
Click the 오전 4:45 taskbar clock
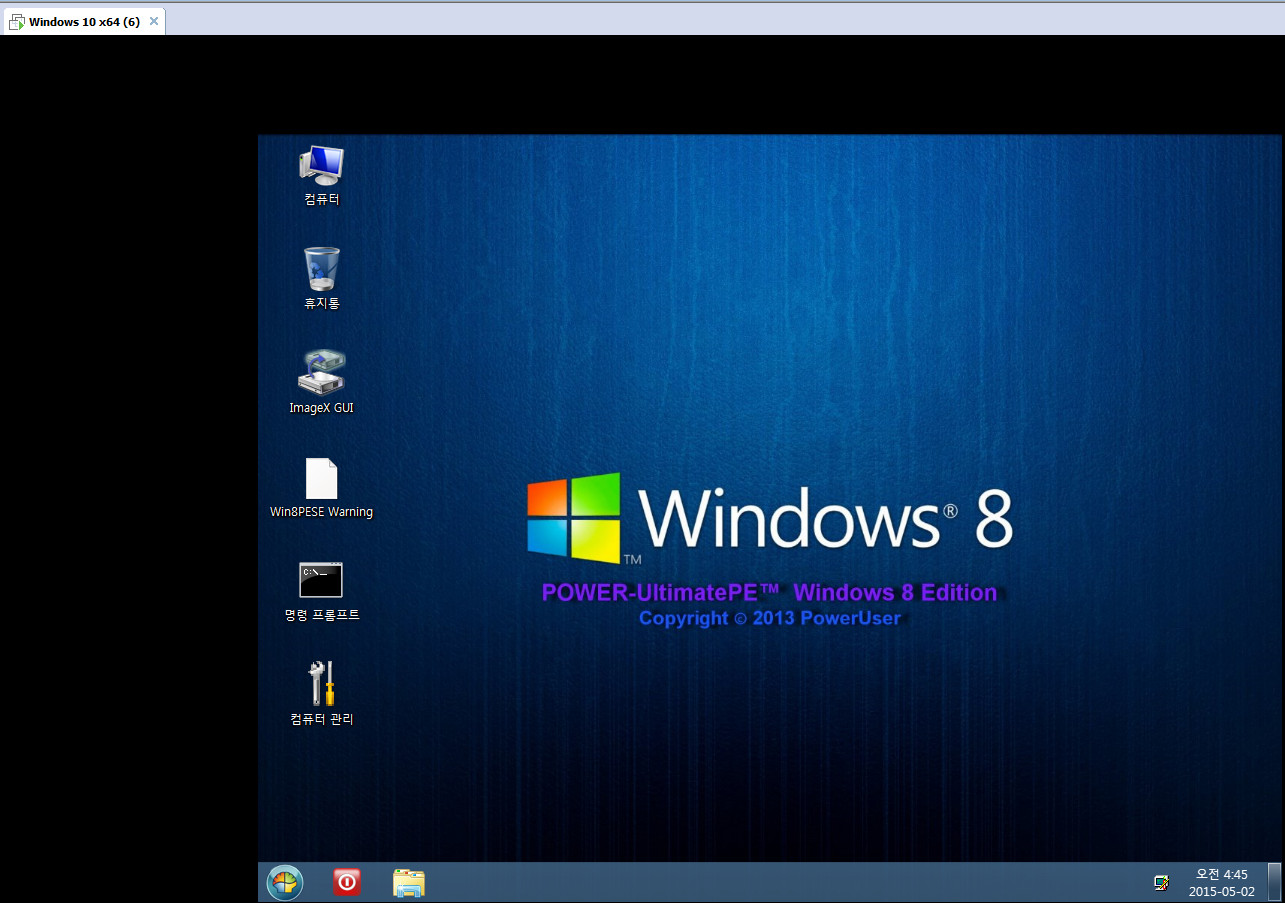1222,874
